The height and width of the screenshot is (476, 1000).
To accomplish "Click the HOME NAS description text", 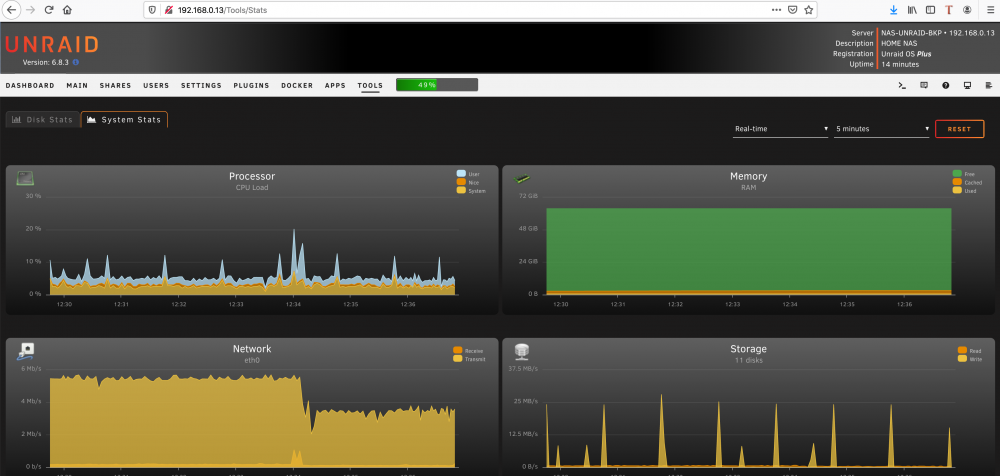I will point(899,43).
